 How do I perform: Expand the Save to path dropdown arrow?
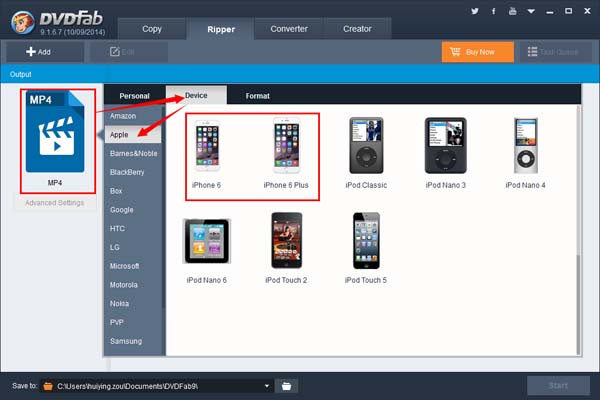[x=267, y=386]
